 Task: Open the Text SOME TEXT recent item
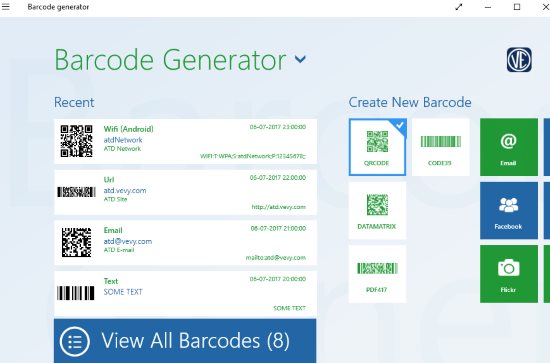pos(185,294)
